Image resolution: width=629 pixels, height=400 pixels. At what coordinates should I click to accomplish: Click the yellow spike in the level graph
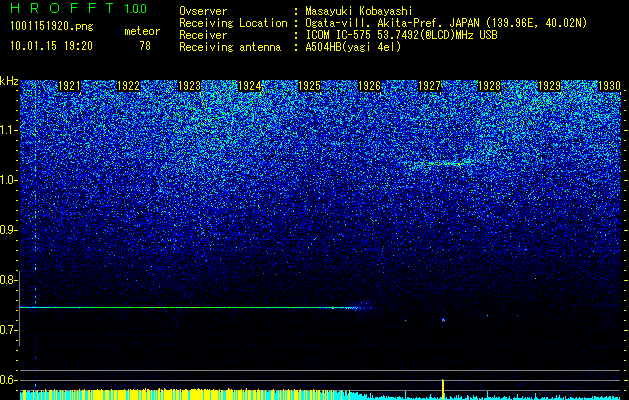[443, 389]
